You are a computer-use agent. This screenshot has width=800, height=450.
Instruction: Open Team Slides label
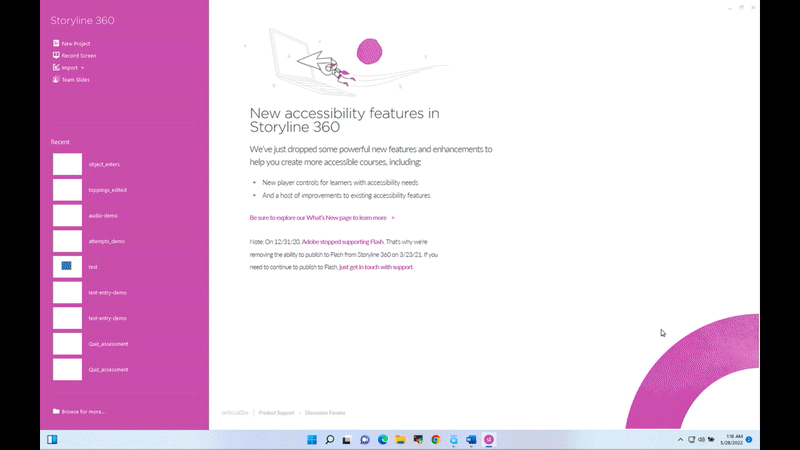[76, 80]
